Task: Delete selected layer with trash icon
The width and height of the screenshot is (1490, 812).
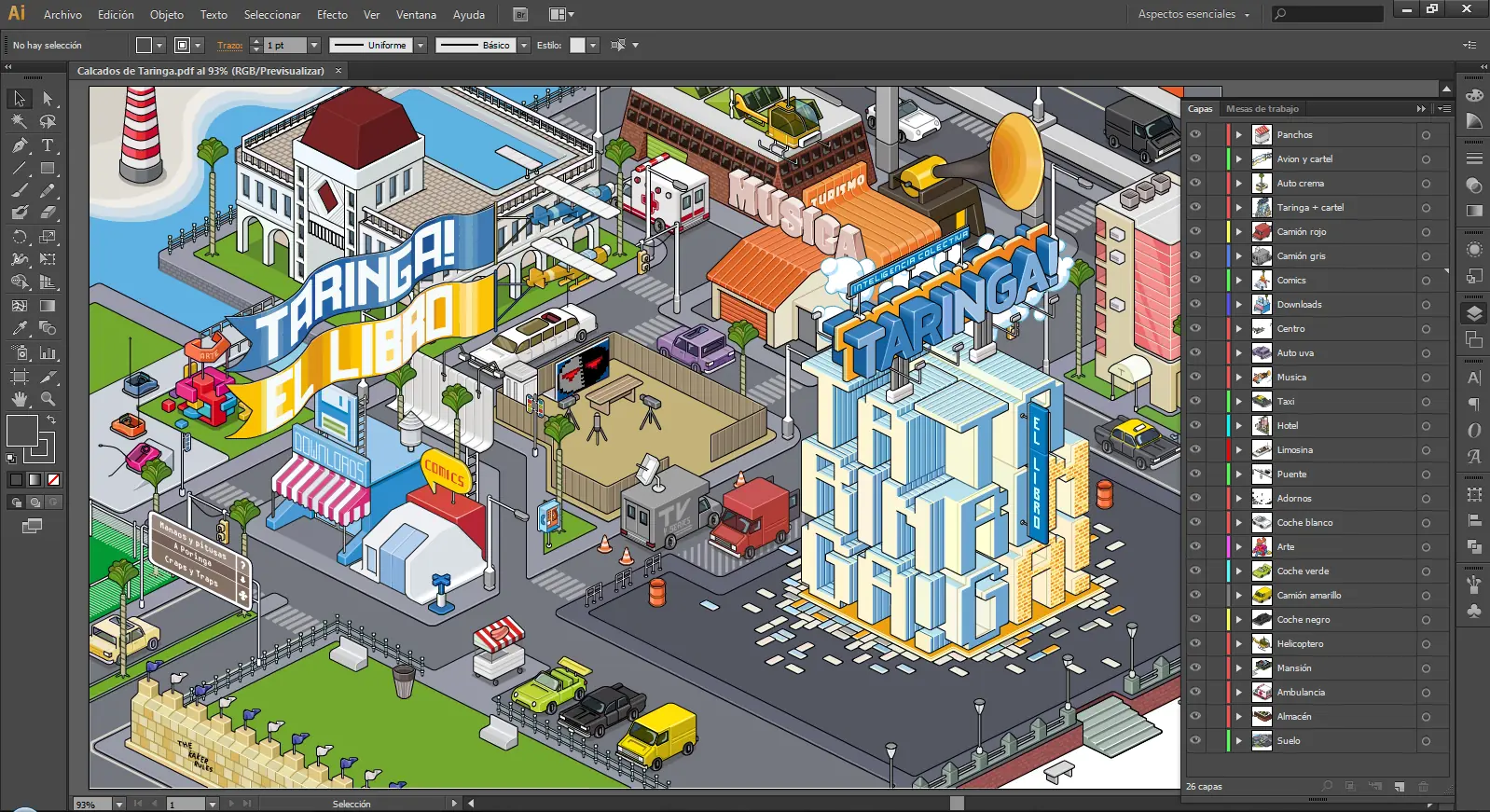Action: click(x=1424, y=787)
